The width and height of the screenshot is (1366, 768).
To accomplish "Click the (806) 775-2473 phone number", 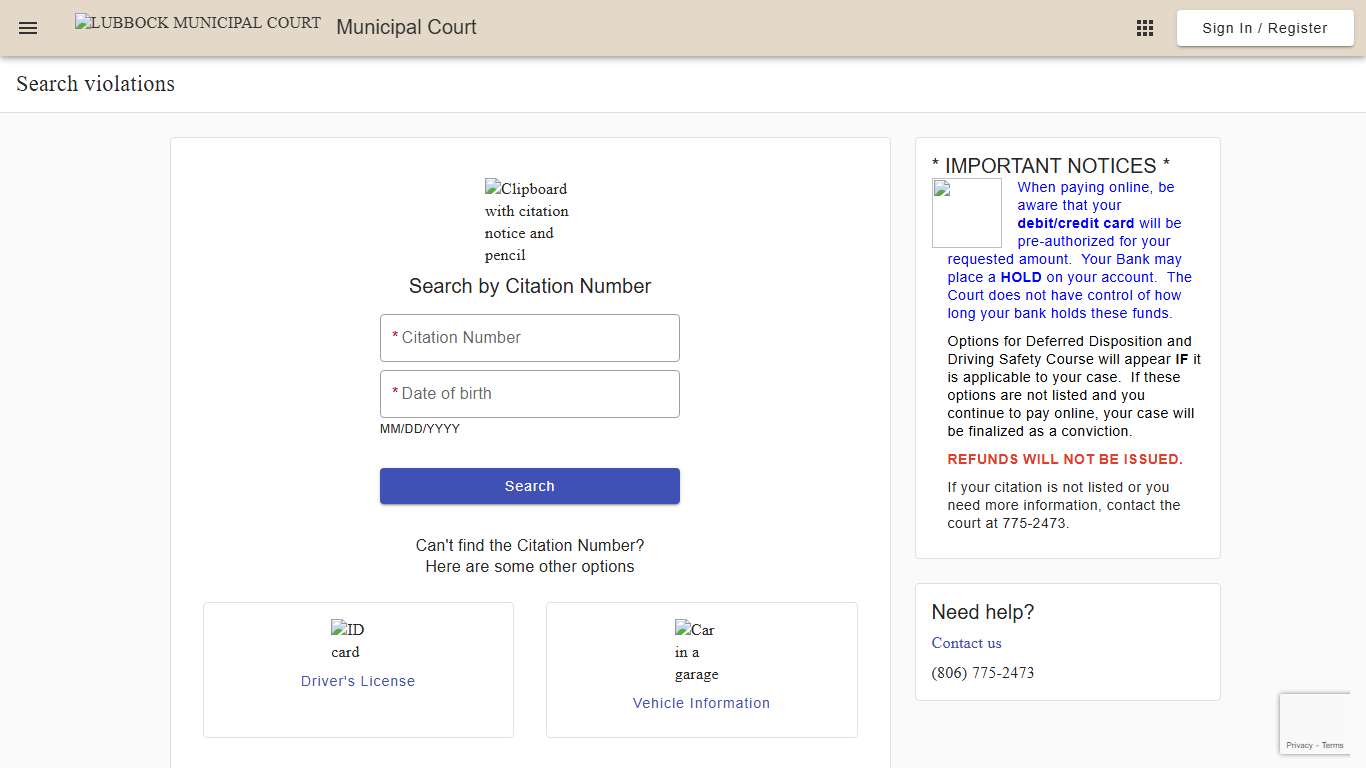I will (983, 673).
